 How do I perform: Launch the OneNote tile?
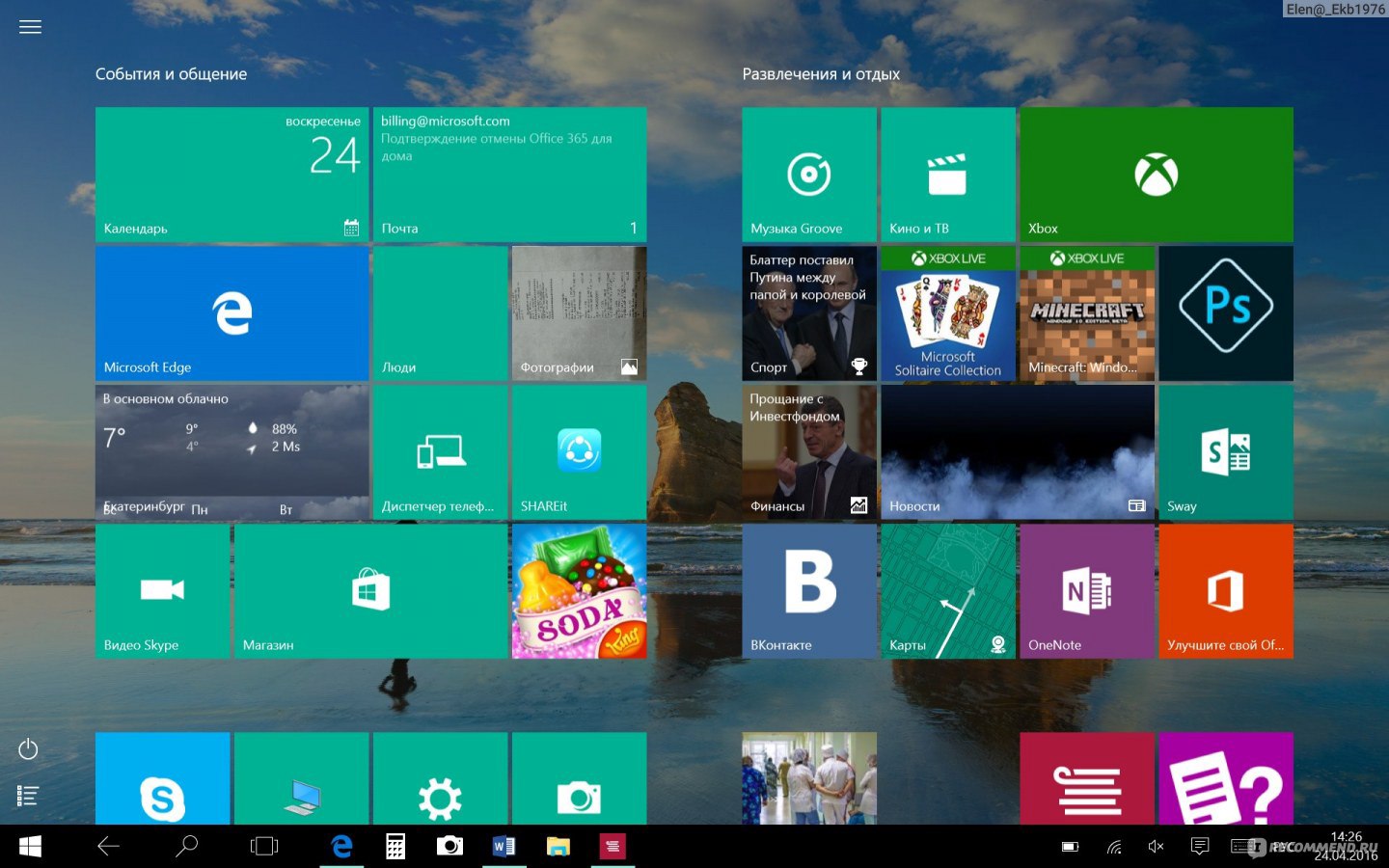coord(1087,590)
